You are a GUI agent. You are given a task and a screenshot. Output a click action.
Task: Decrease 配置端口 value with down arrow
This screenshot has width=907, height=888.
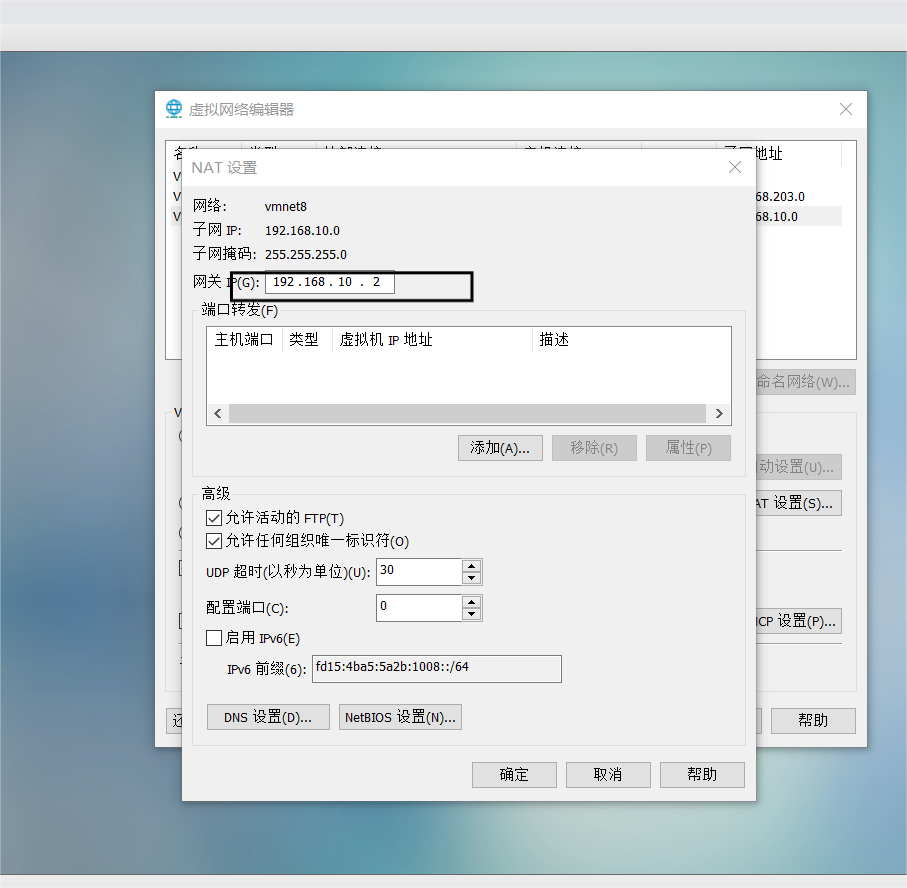click(471, 614)
